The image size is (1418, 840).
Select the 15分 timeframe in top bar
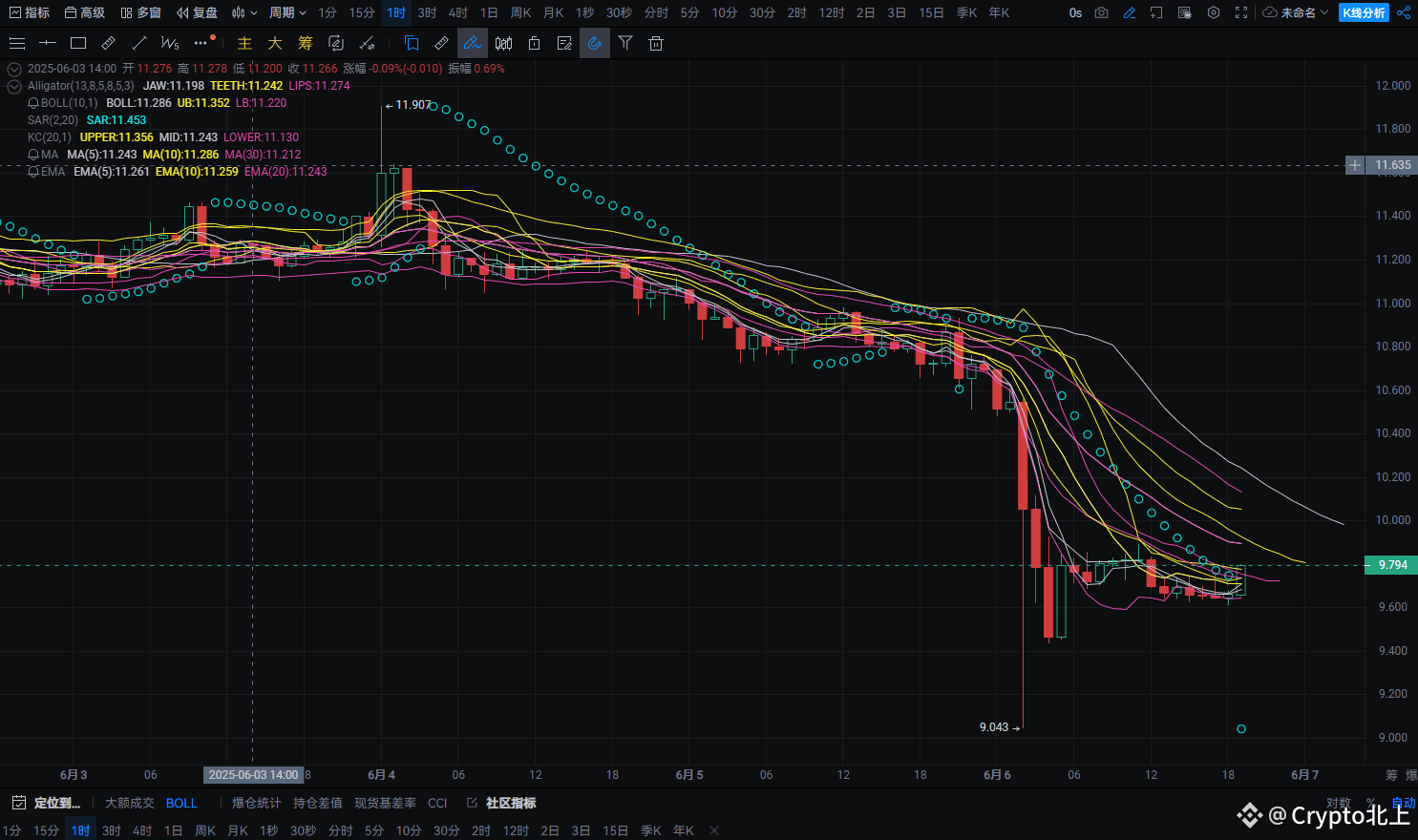coord(362,12)
